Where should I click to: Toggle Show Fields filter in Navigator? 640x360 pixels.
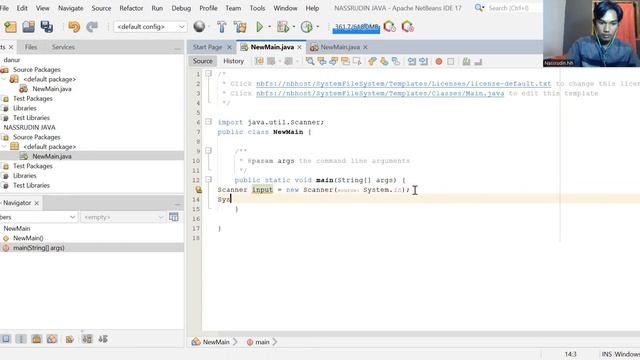21,339
